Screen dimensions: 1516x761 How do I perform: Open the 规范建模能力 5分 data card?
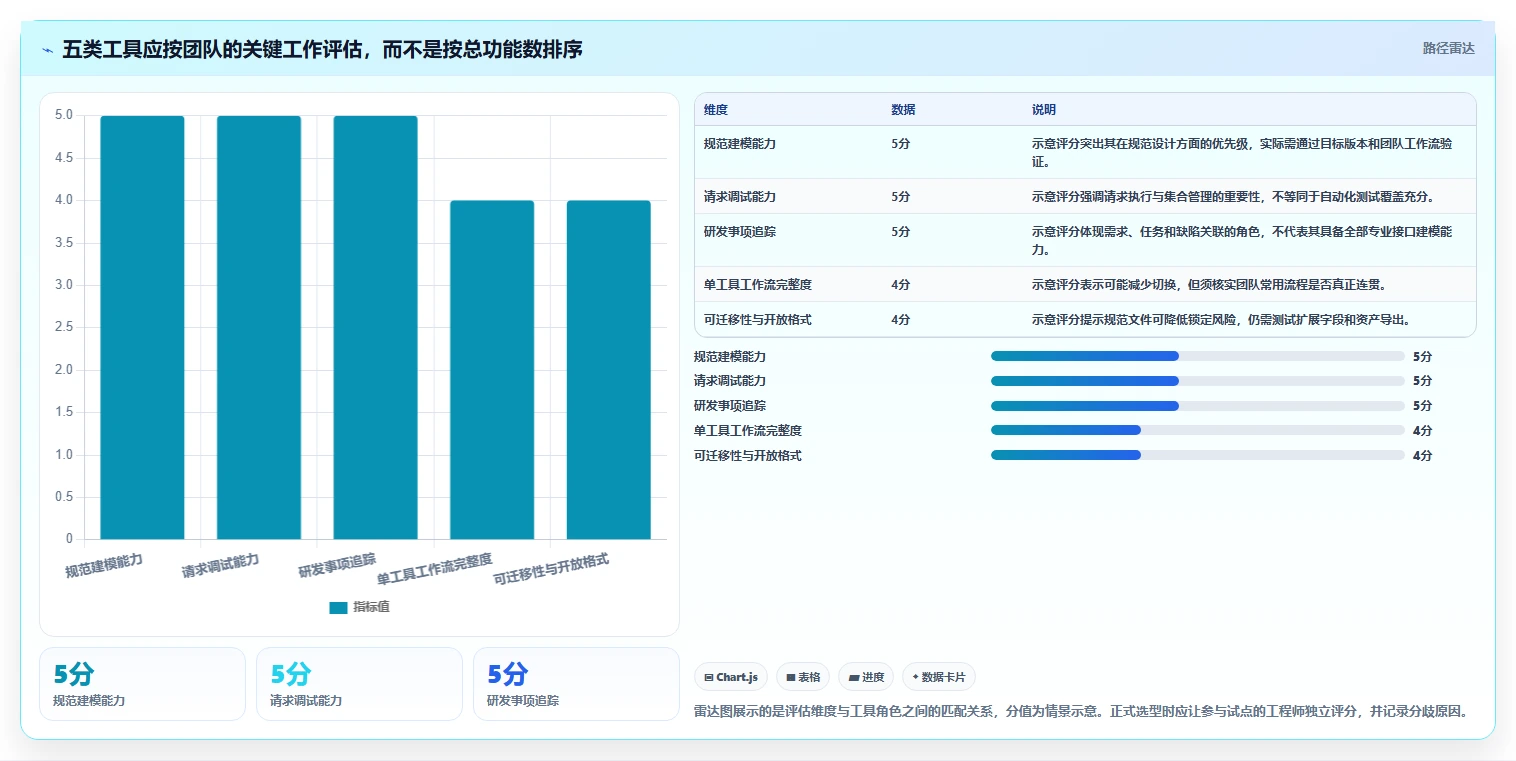[x=142, y=684]
